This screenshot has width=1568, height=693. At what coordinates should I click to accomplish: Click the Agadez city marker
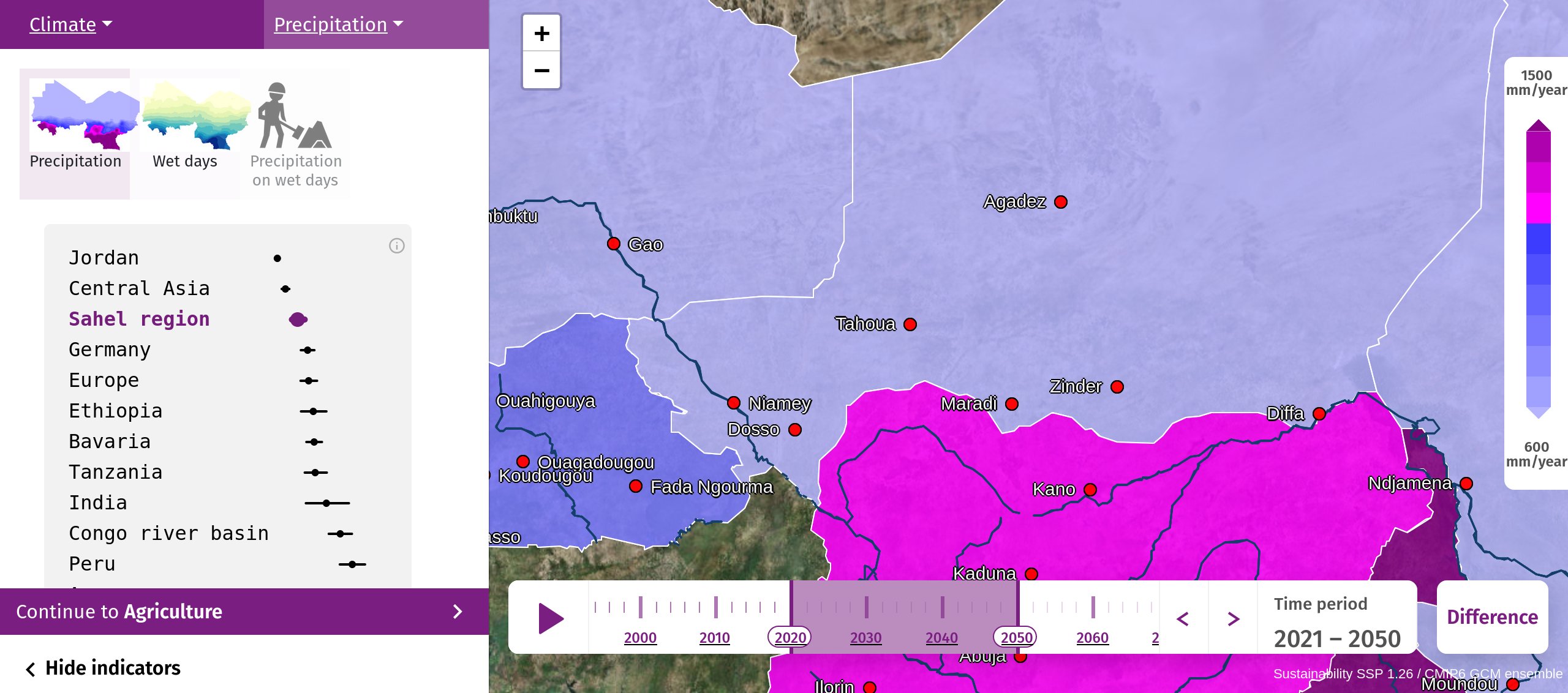[x=1061, y=202]
